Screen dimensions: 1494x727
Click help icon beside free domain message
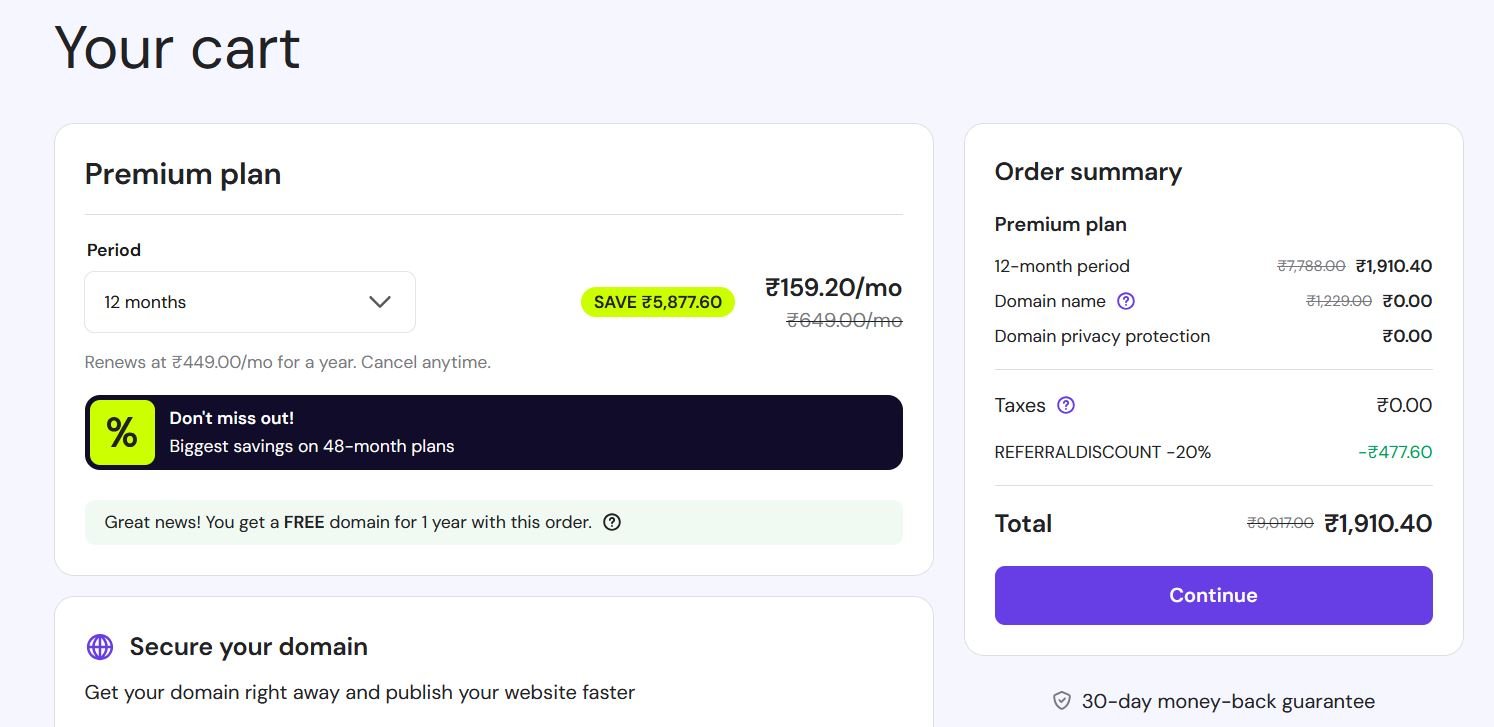[612, 522]
